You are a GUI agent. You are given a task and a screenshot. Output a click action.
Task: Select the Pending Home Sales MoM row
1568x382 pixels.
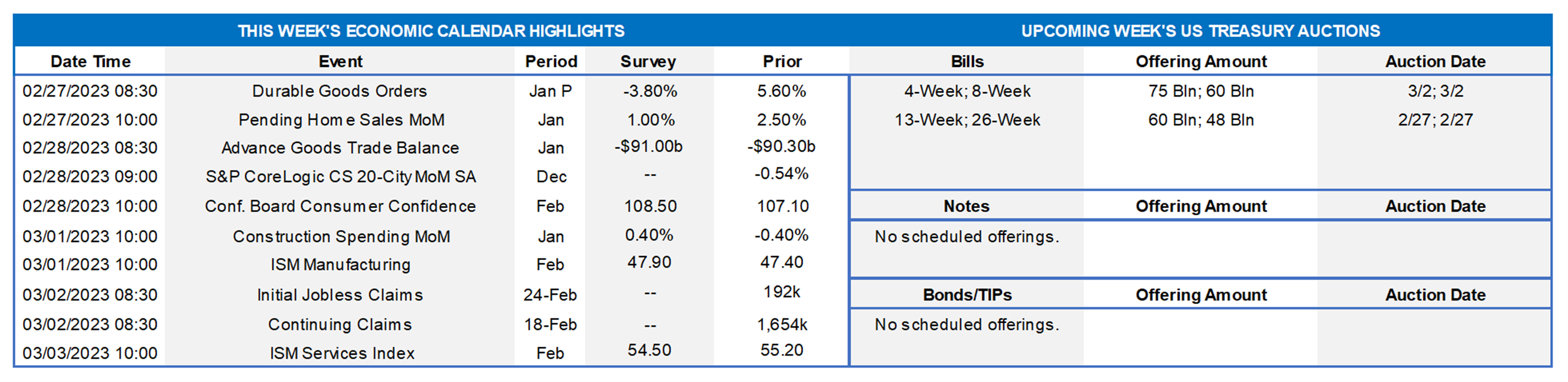[x=341, y=120]
